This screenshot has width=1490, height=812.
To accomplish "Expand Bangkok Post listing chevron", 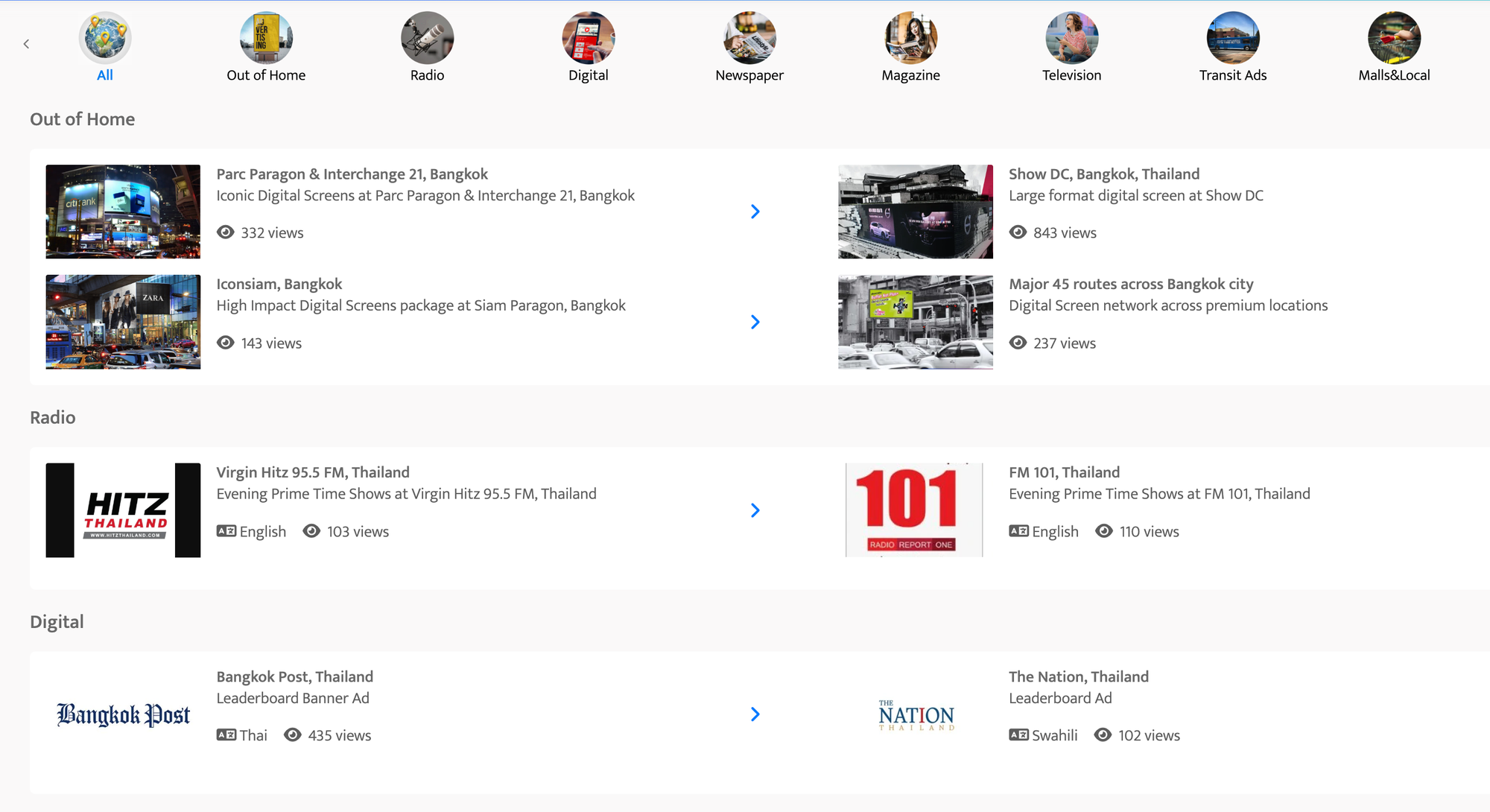I will point(755,714).
